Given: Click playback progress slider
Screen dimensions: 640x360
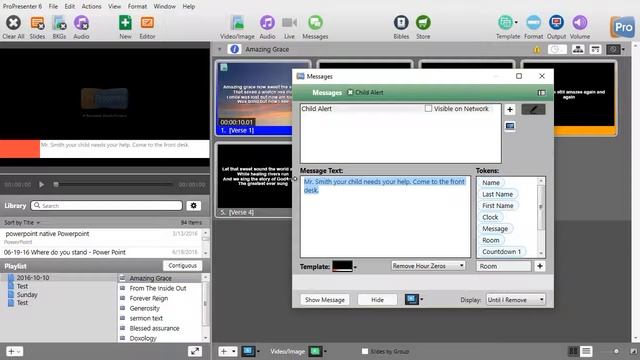Looking at the screenshot, I should pyautogui.click(x=114, y=185).
